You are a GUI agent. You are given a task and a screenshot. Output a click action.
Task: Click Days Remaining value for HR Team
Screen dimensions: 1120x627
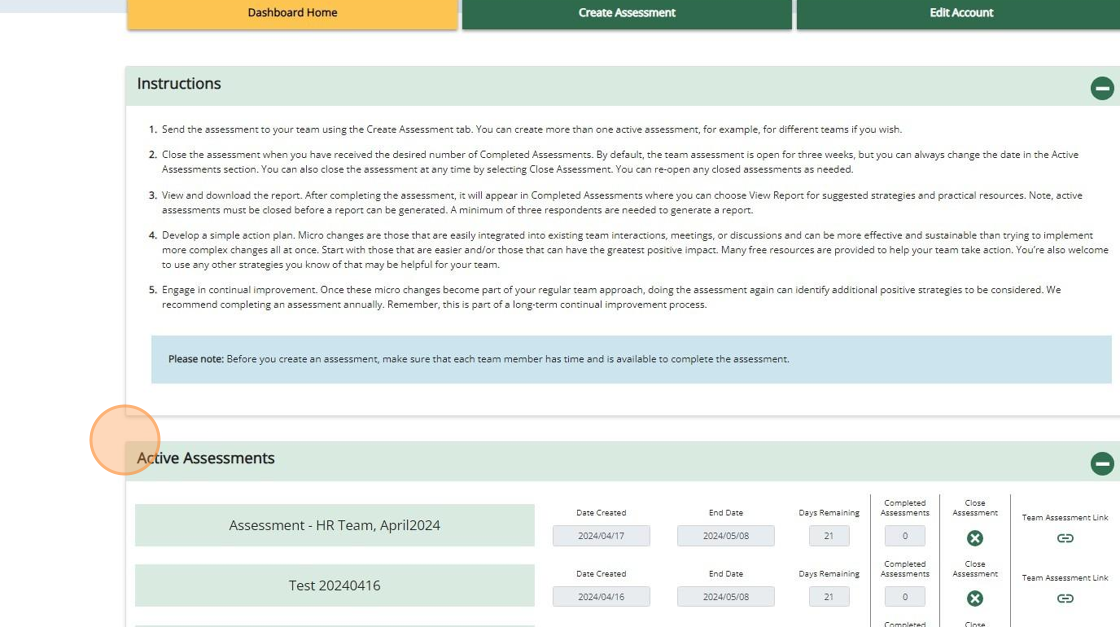pyautogui.click(x=829, y=536)
